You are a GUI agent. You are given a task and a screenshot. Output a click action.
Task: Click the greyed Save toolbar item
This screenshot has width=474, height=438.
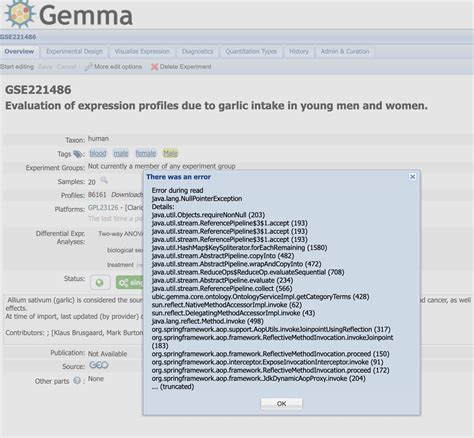coord(45,67)
